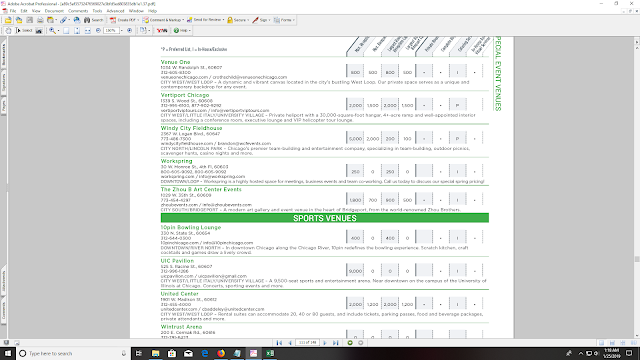Open the View menu
This screenshot has width=640, height=360.
[36, 11]
